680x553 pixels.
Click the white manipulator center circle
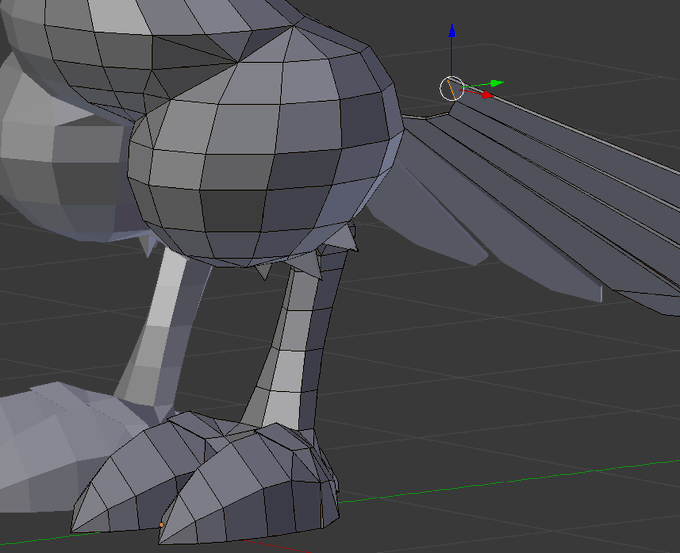click(452, 88)
